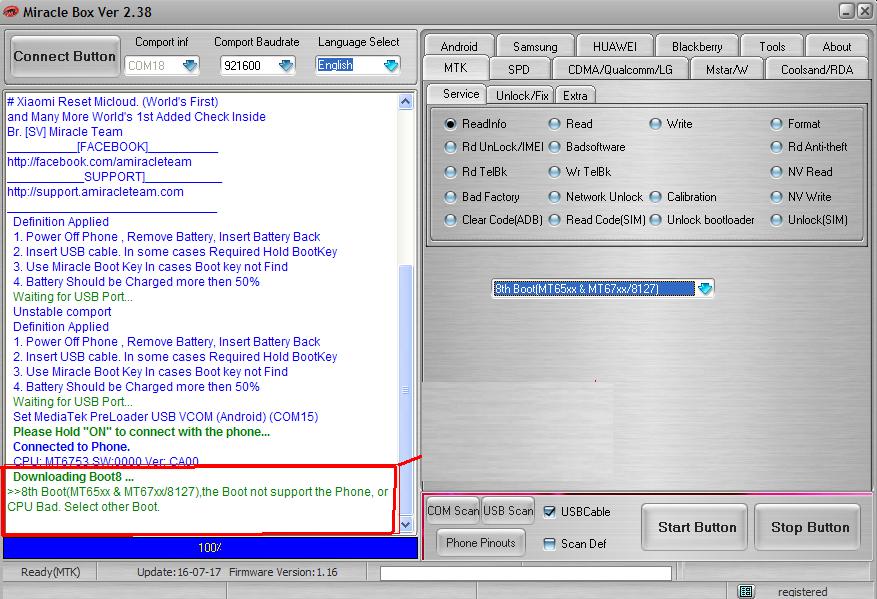
Task: Click the blue 100% progress bar
Action: pos(210,548)
